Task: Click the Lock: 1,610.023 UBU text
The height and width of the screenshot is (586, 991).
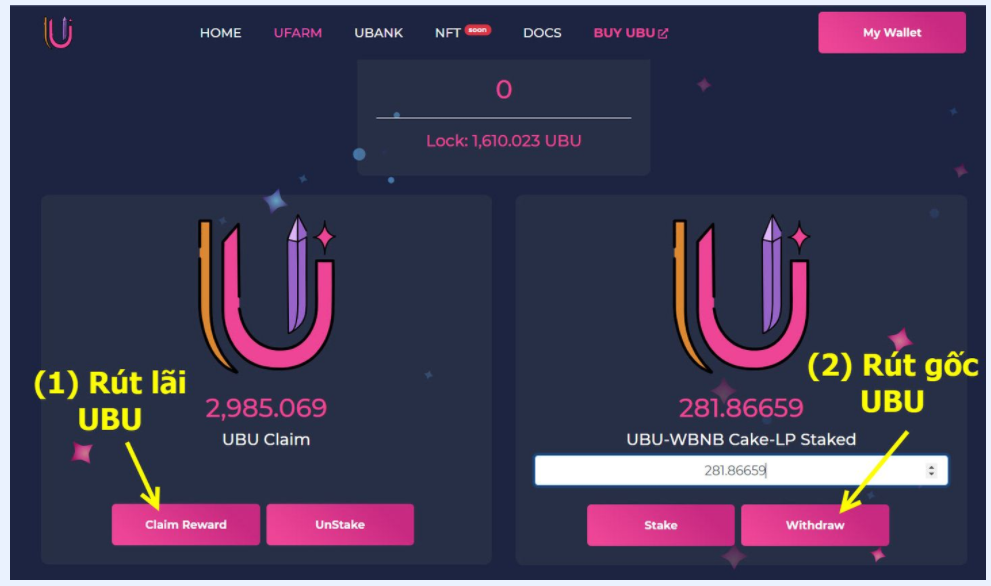Action: coord(504,140)
